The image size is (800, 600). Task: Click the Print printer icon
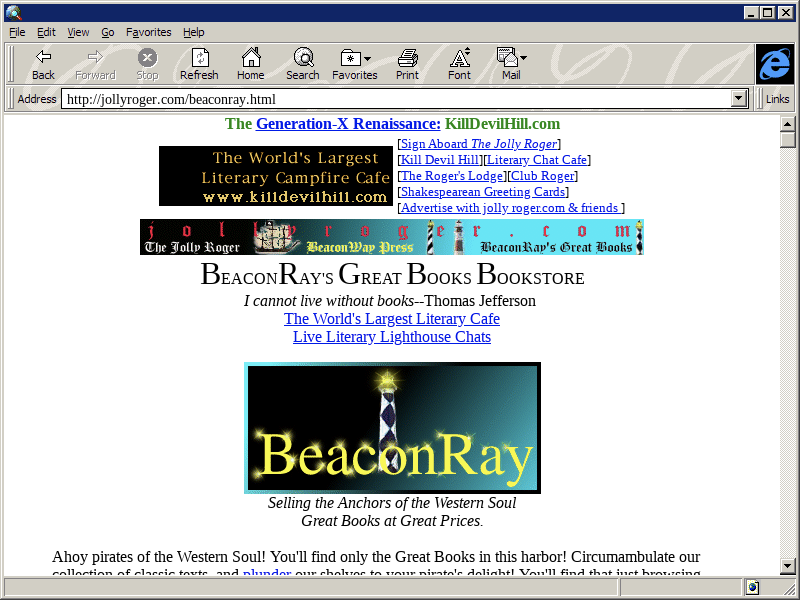407,58
